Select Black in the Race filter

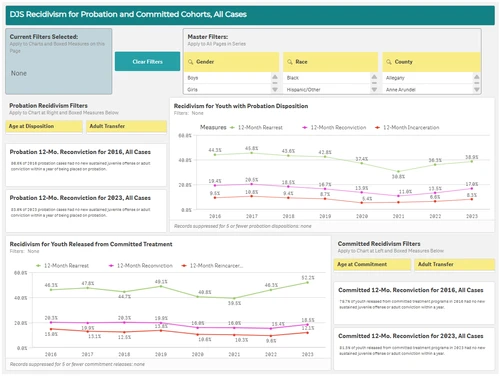click(x=327, y=78)
